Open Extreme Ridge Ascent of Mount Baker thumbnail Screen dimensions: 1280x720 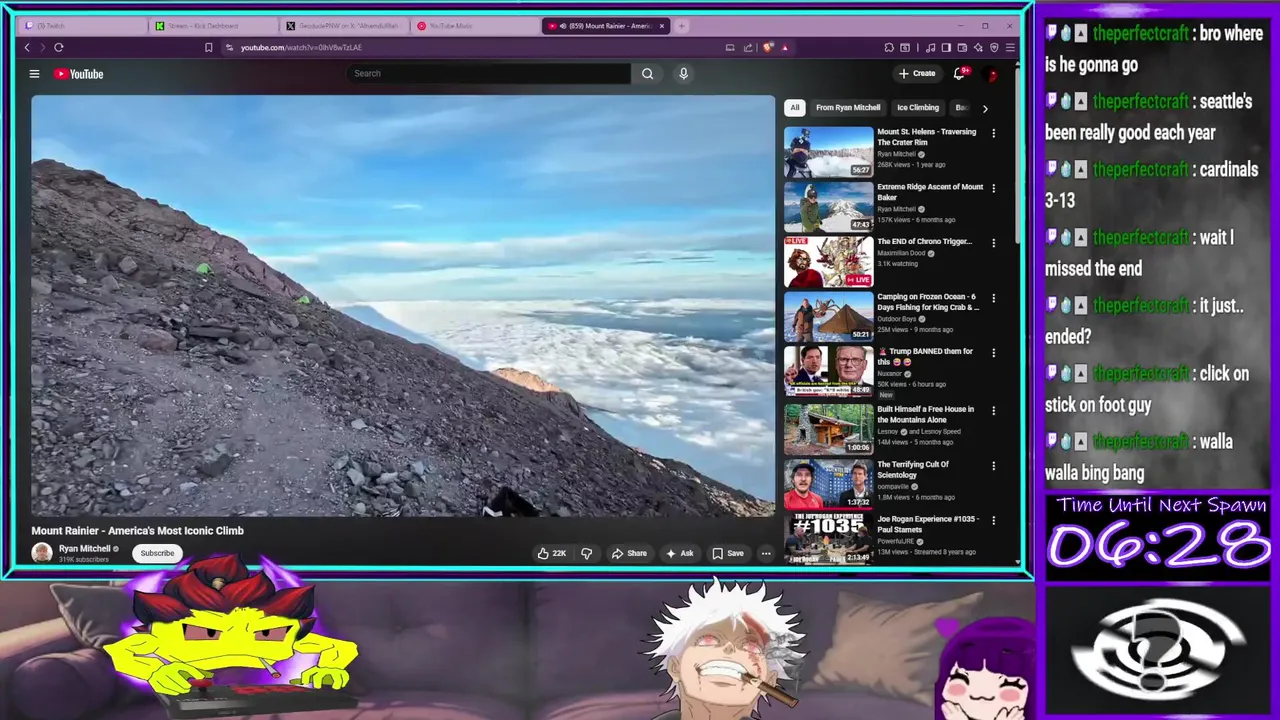tap(828, 207)
